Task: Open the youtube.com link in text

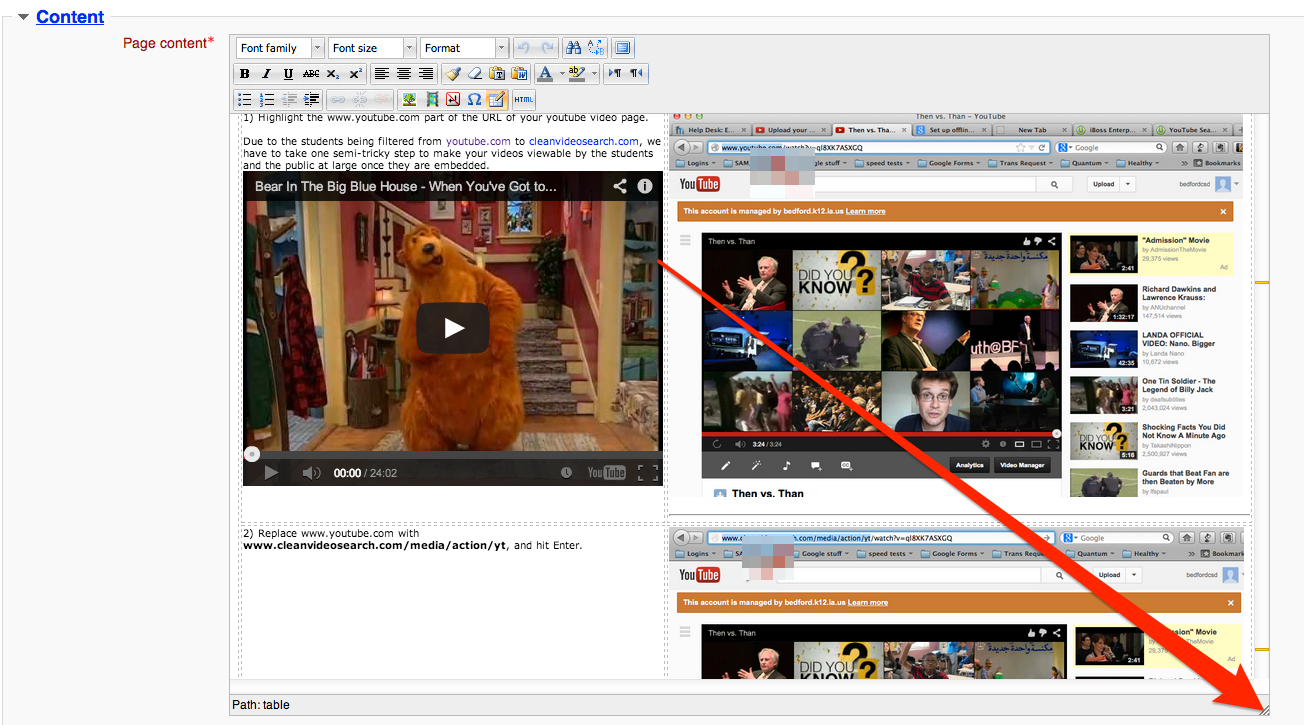Action: (x=478, y=142)
